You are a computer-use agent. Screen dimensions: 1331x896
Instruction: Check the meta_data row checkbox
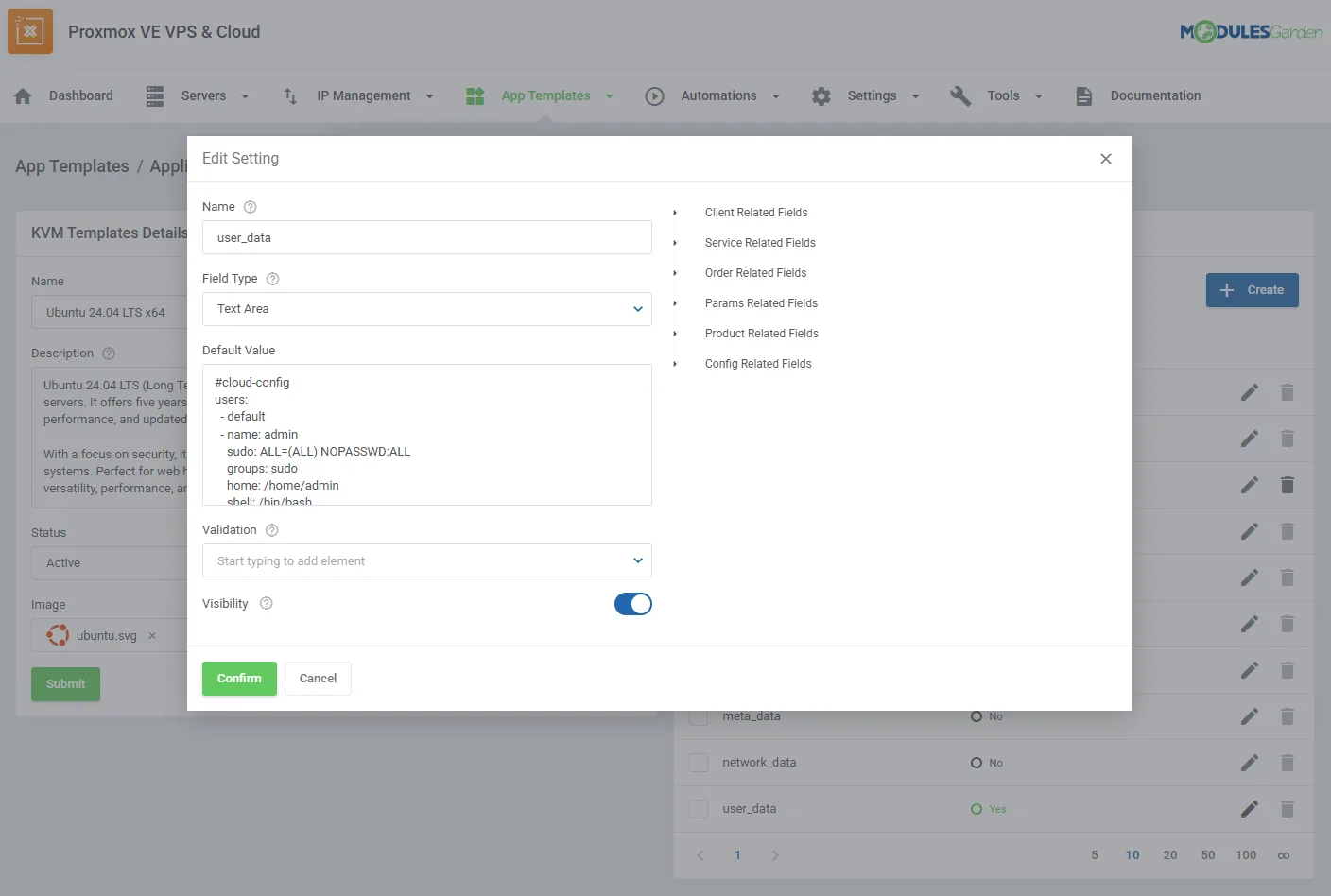[x=699, y=717]
